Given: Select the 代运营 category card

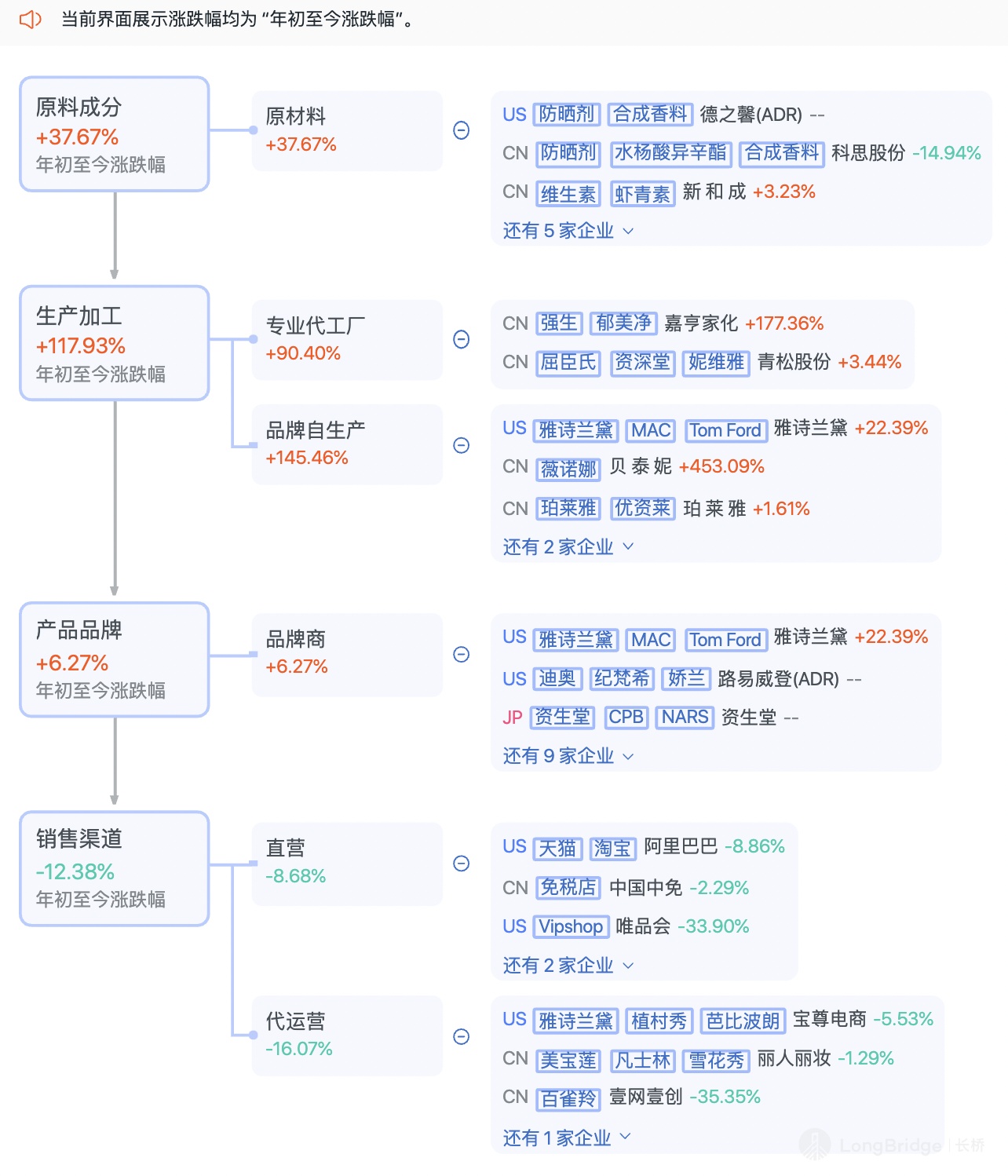Looking at the screenshot, I should [347, 1035].
